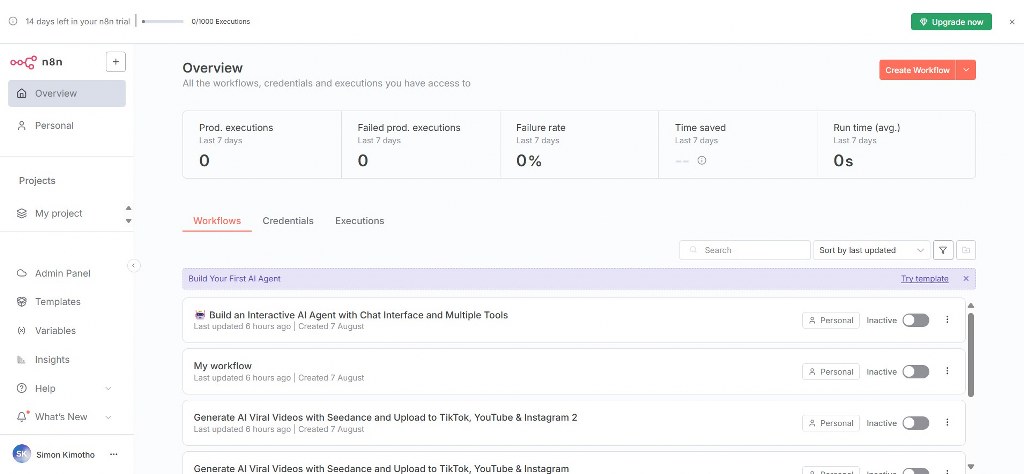Click the scrollbar up arrow in workflow list
Screen dimensions: 1024x474
(970, 306)
